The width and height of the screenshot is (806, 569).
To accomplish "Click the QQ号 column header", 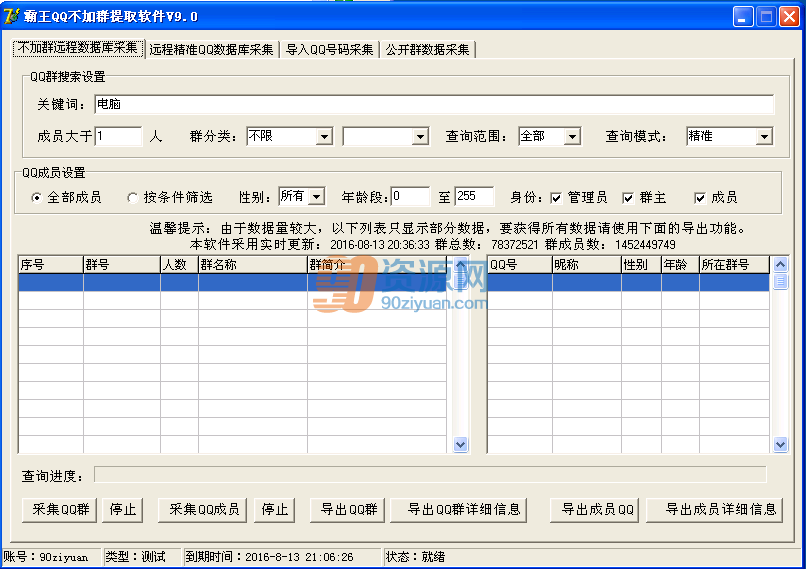I will pos(519,265).
